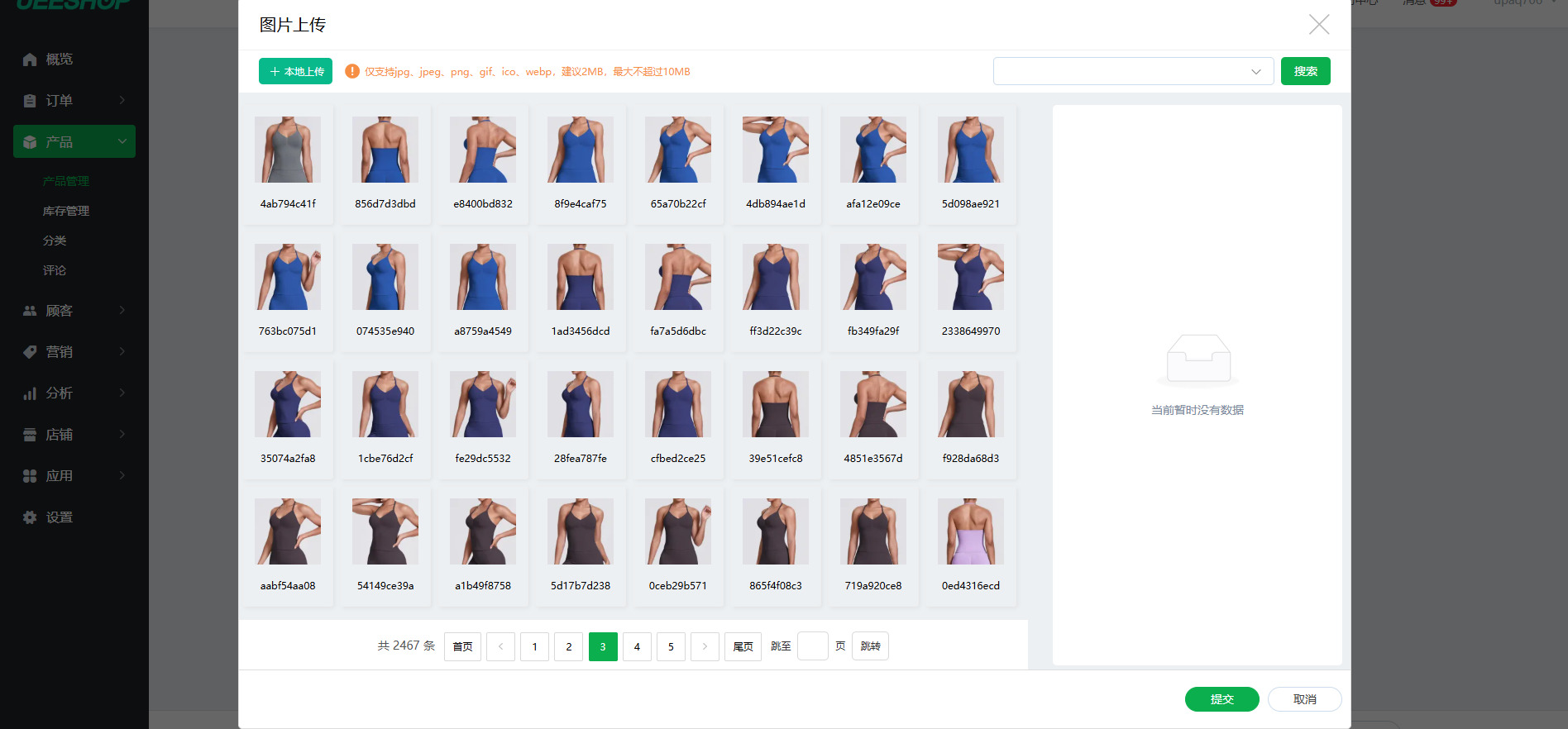Click the jump-to page number input

[812, 646]
